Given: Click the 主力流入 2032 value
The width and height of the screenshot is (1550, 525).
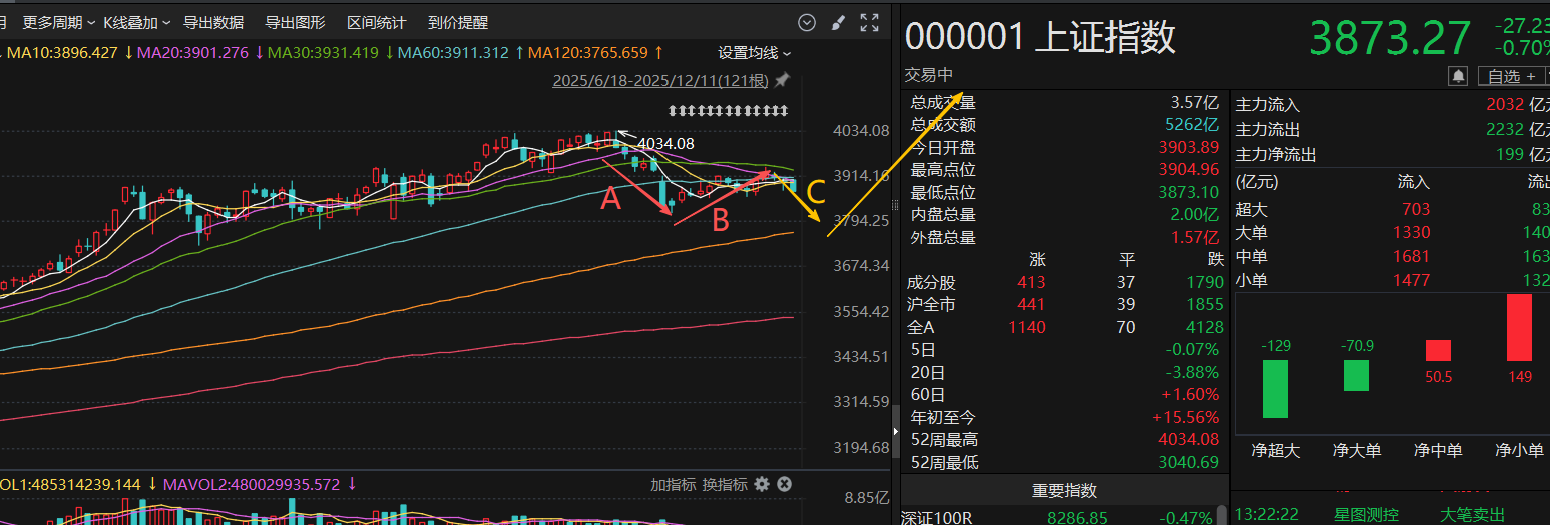Looking at the screenshot, I should pyautogui.click(x=1506, y=104).
